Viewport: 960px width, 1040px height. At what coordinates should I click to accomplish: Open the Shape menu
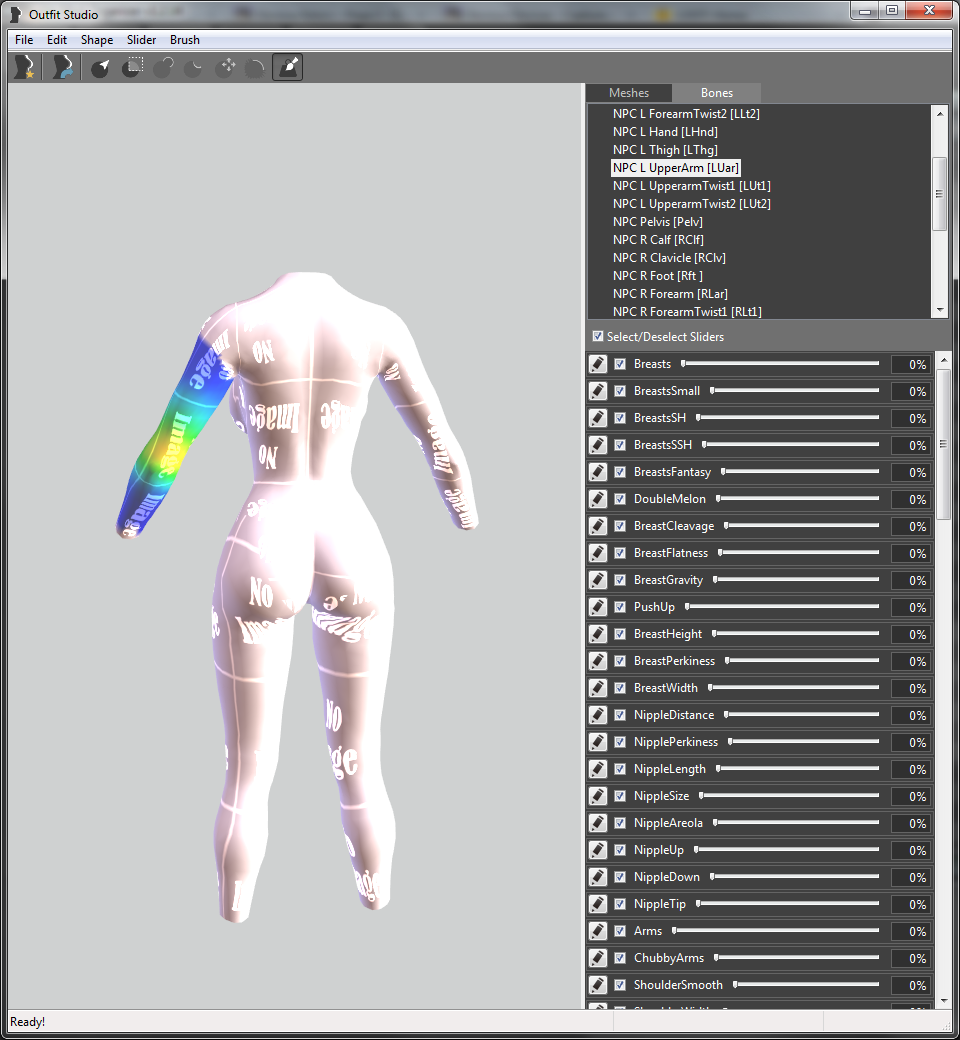click(97, 40)
